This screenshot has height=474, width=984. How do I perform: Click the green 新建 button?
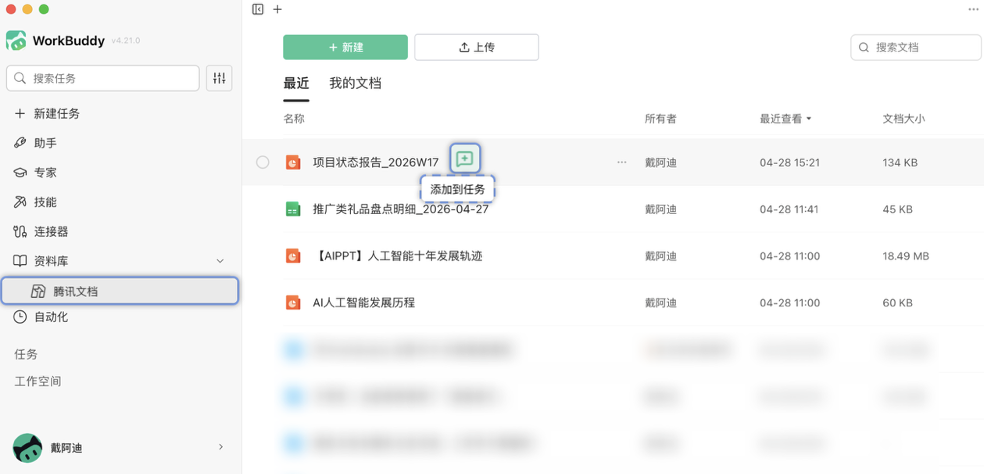[x=345, y=47]
